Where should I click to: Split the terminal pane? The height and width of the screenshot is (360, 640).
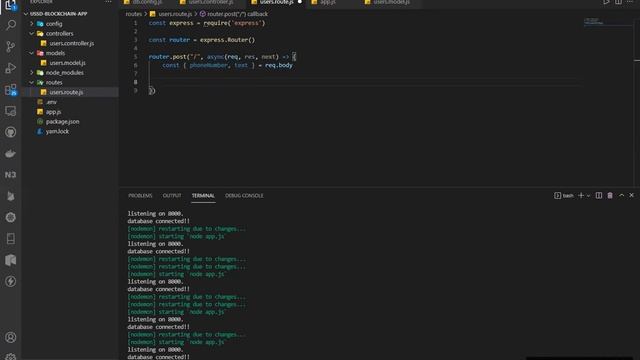[599, 196]
